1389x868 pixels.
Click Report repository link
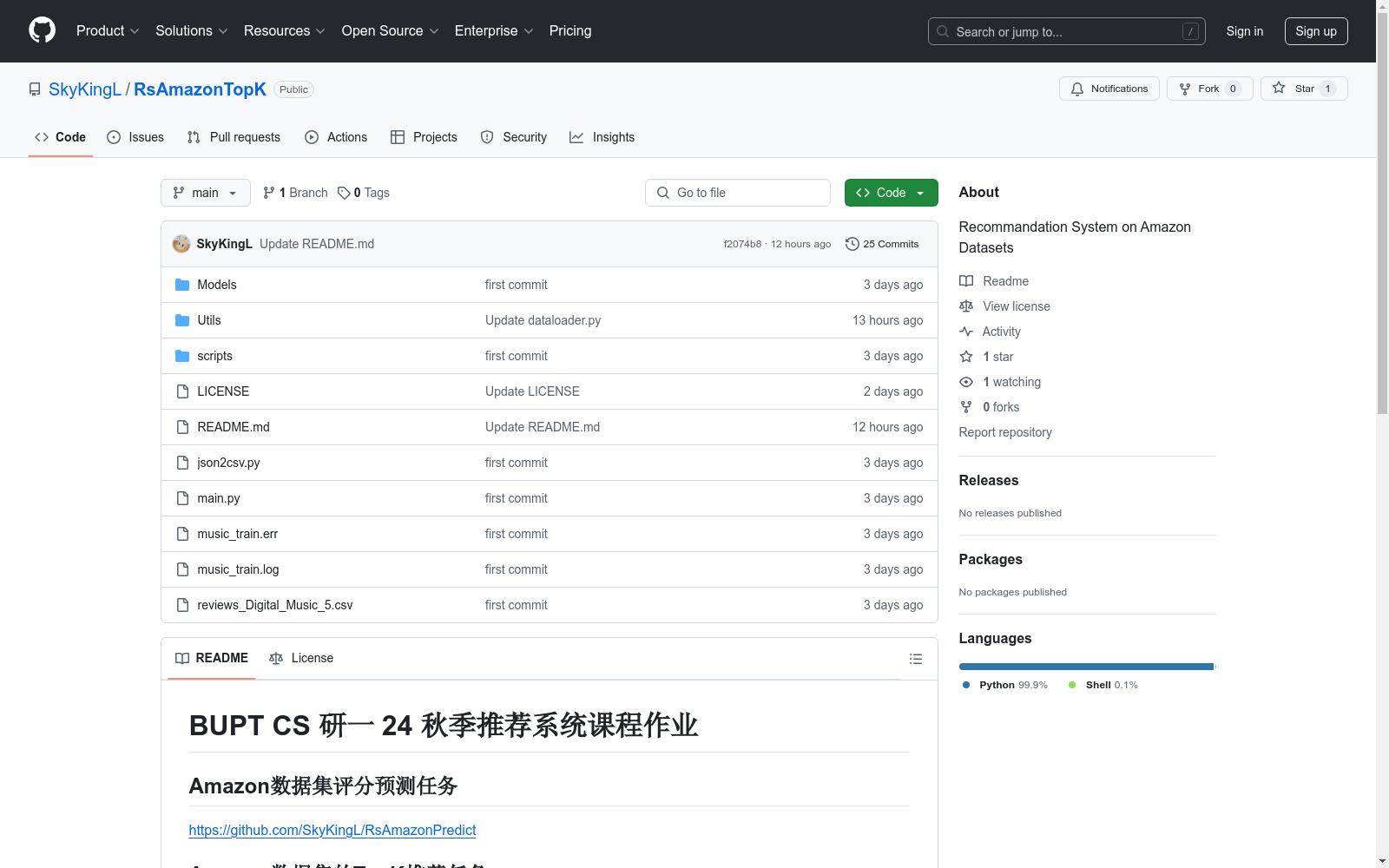(1005, 432)
